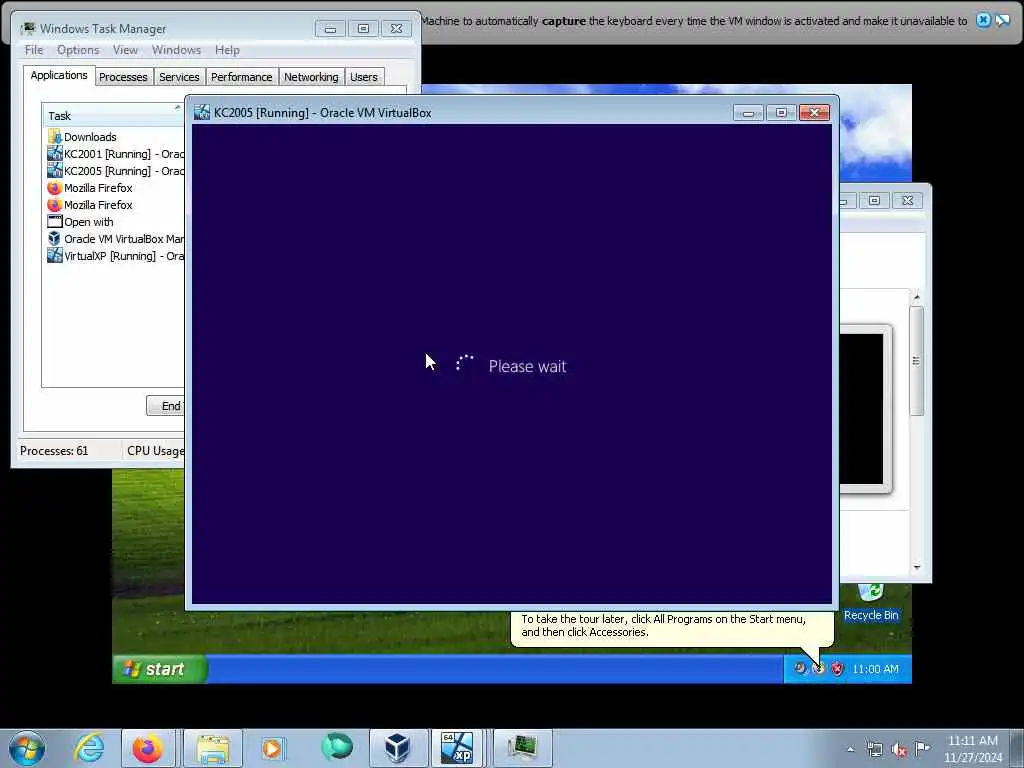This screenshot has height=768, width=1024.
Task: Select the KC2001 [Running] task row
Action: [x=114, y=154]
